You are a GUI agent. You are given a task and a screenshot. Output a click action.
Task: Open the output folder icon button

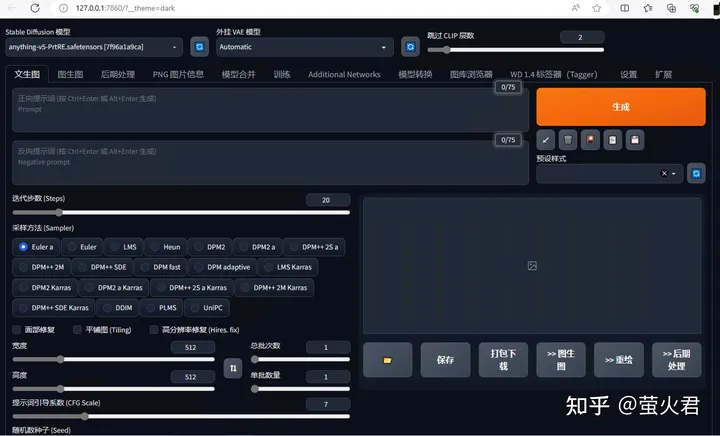point(388,360)
